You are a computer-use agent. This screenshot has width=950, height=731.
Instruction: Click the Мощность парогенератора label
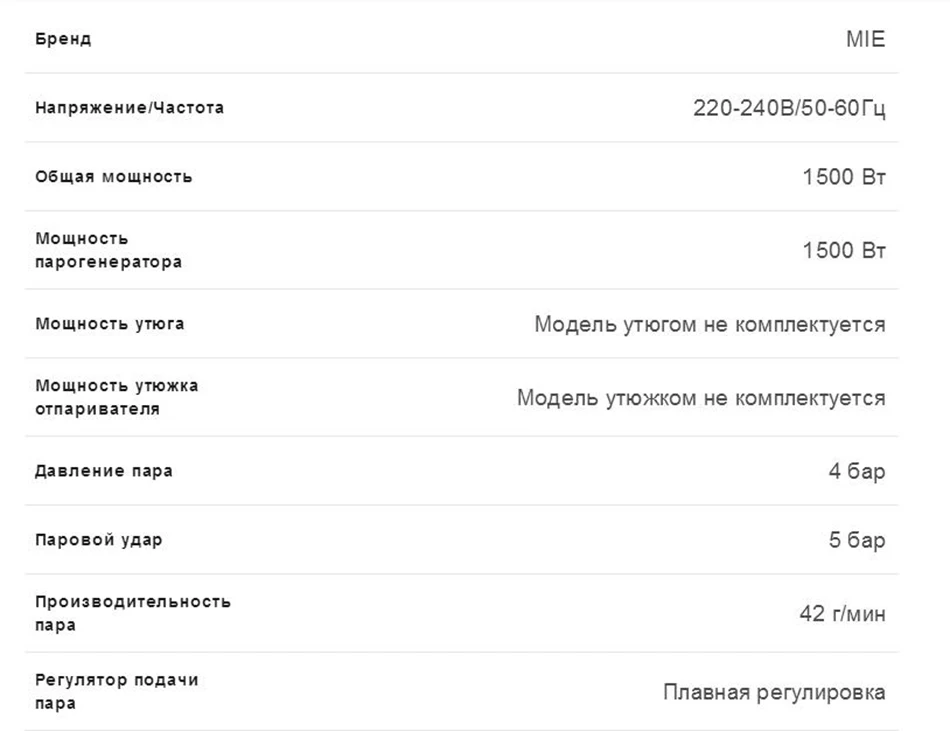(x=108, y=250)
